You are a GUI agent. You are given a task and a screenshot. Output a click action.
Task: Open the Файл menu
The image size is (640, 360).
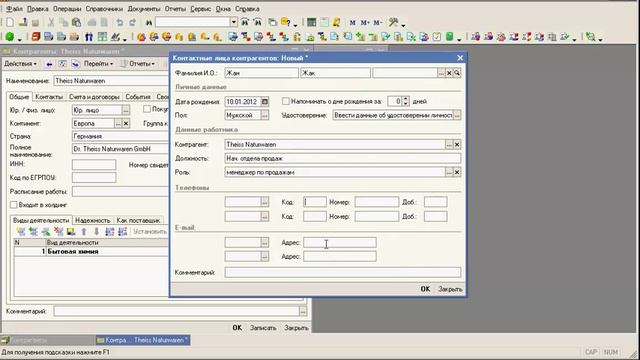[15, 9]
